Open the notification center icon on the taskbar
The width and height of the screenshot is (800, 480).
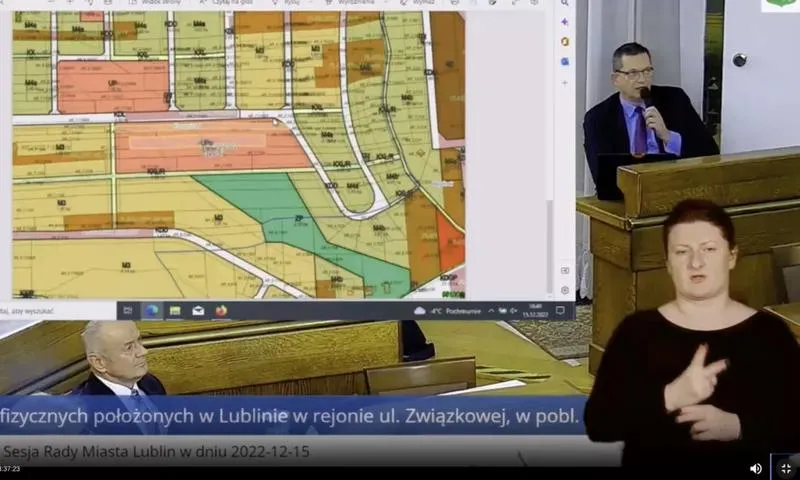(560, 310)
